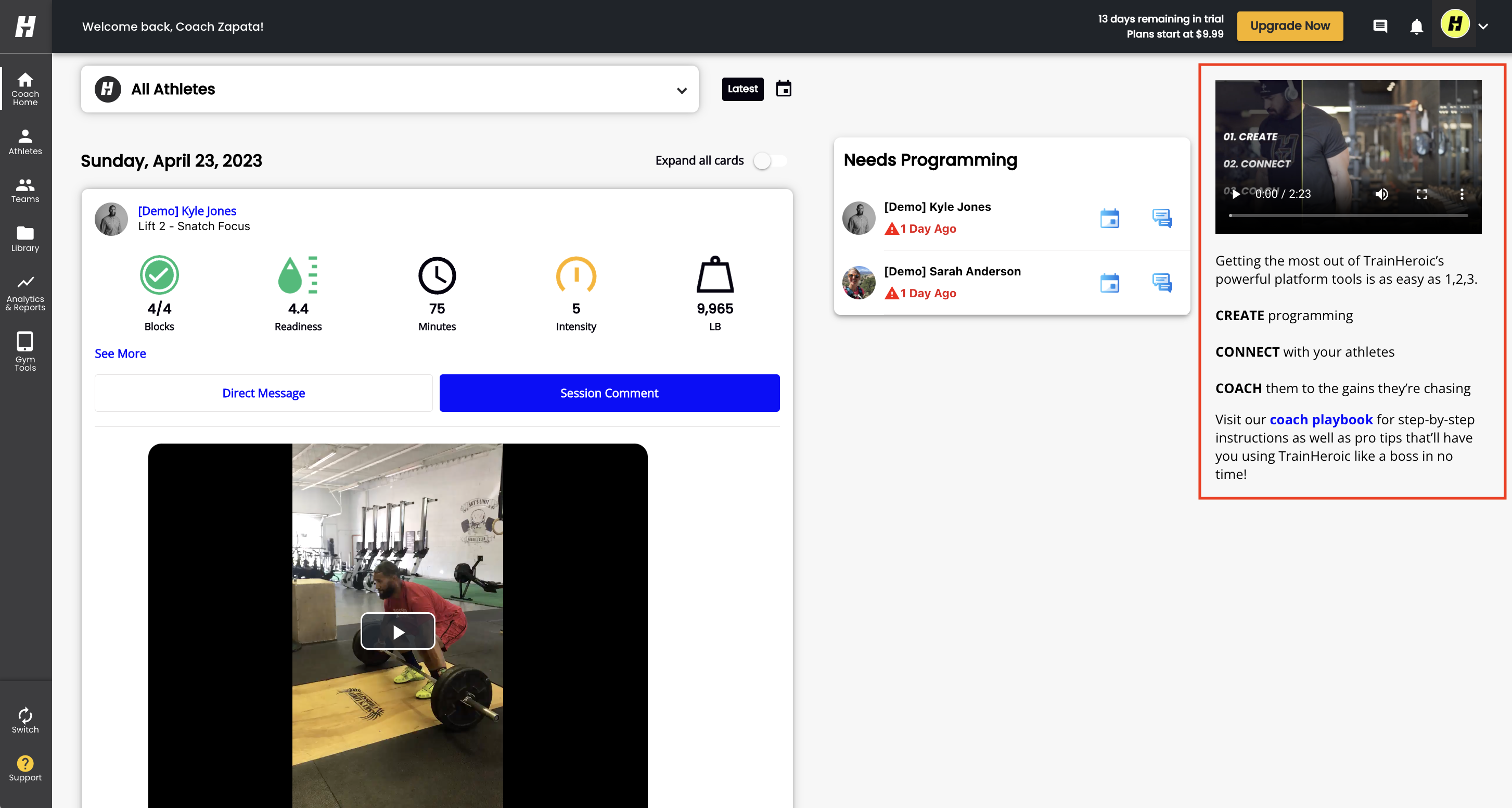
Task: Open notifications bell icon
Action: 1416,27
